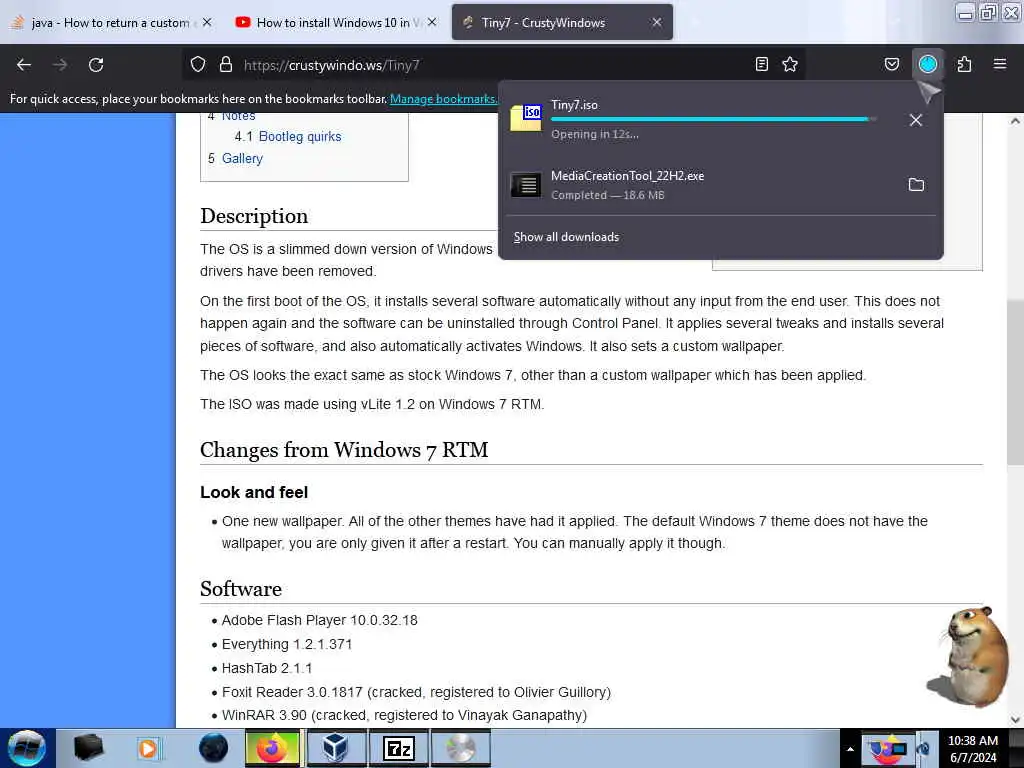Toggle reader view icon in address bar
Image resolution: width=1024 pixels, height=768 pixels.
pyautogui.click(x=761, y=64)
